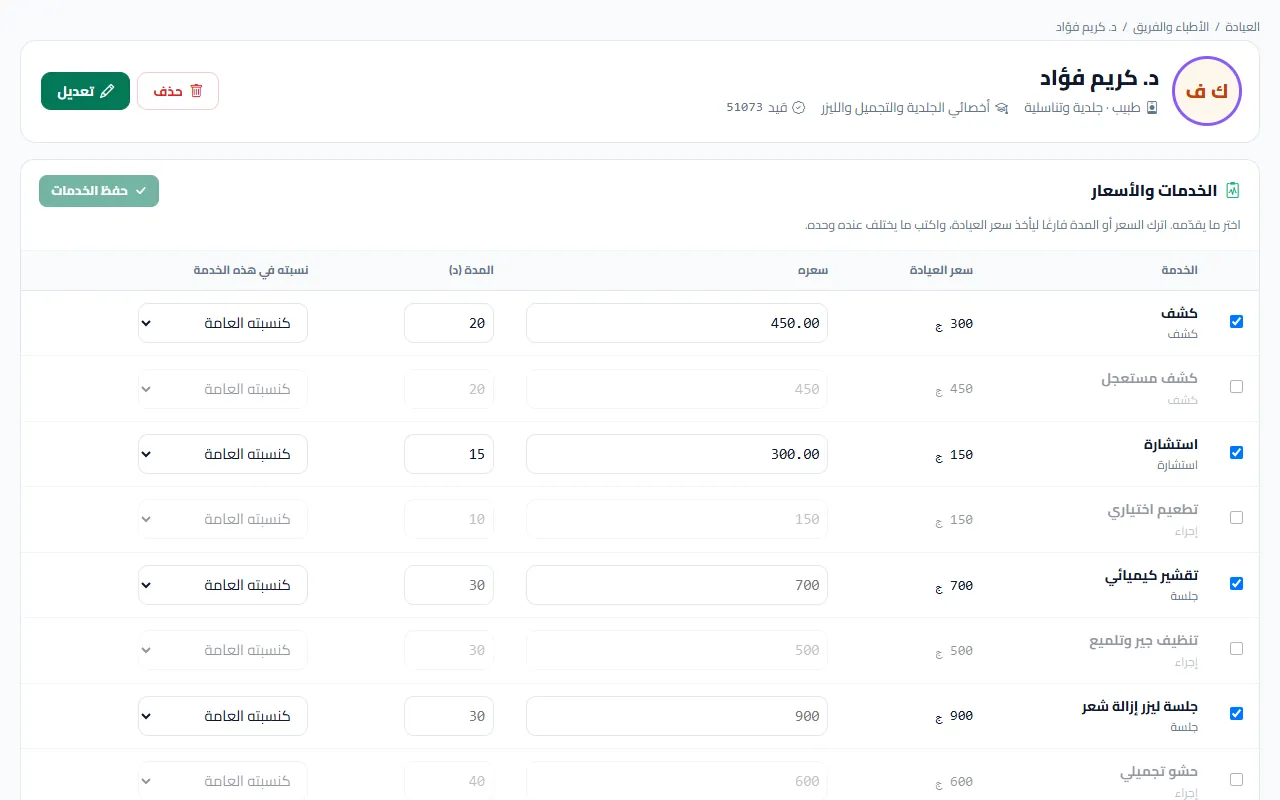Click the graduation cap icon beside أخصائي الجلدية
The height and width of the screenshot is (800, 1280).
coord(1002,107)
